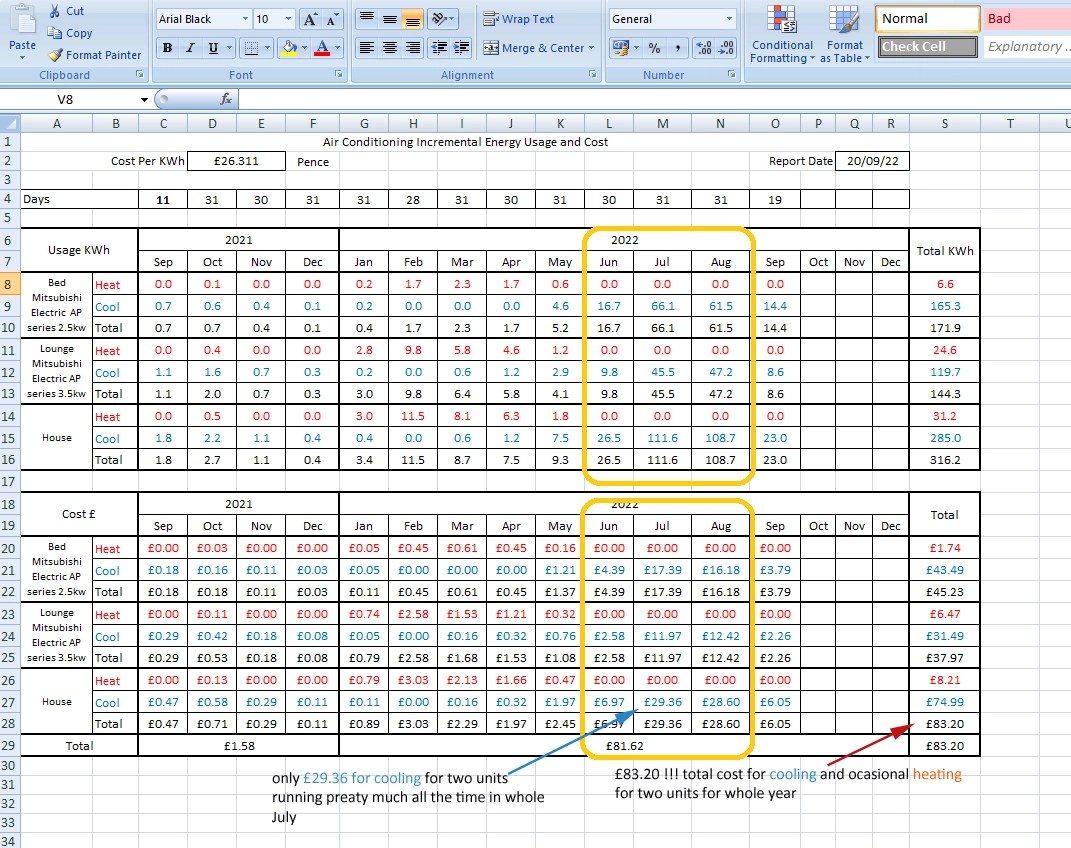Image resolution: width=1071 pixels, height=848 pixels.
Task: Apply the Bad cell style
Action: pyautogui.click(x=1026, y=19)
